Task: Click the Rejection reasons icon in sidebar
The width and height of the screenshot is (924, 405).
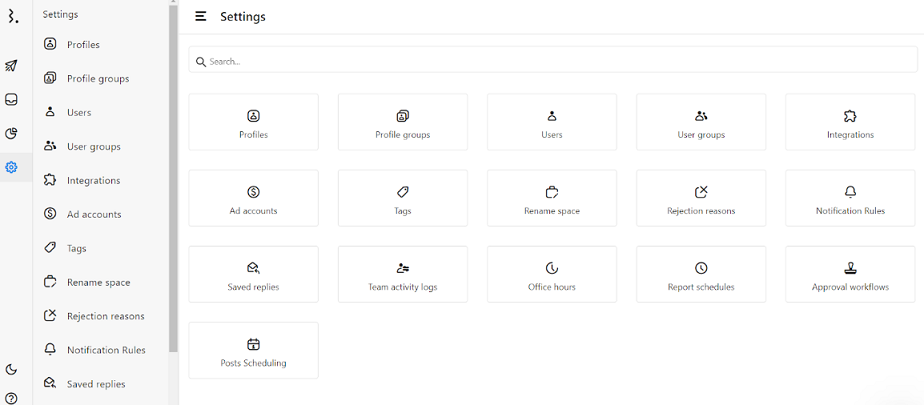Action: (x=50, y=315)
